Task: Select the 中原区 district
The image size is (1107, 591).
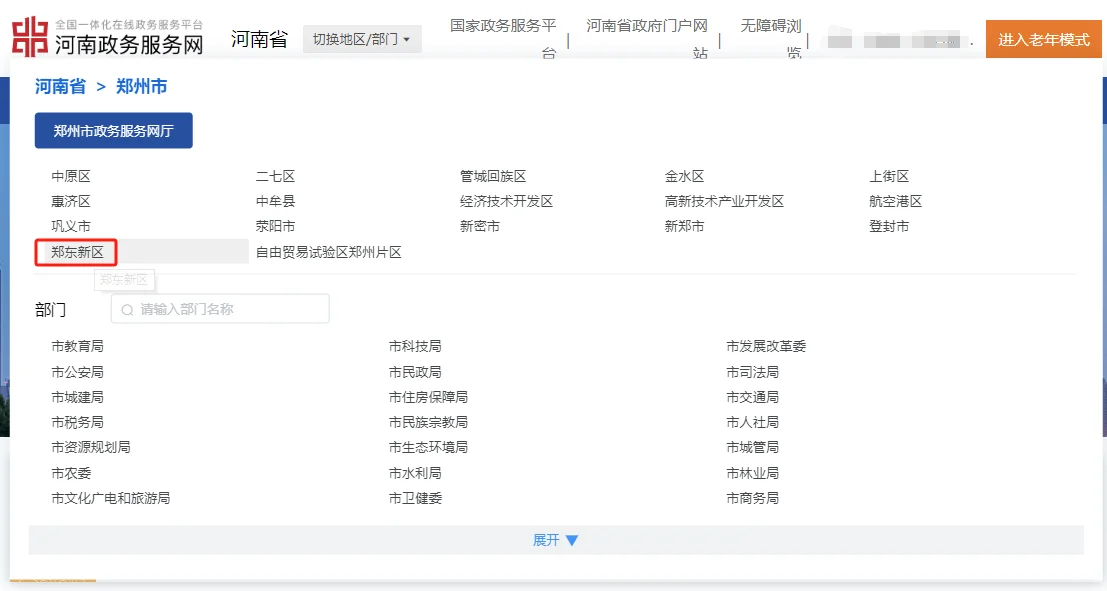Action: tap(71, 177)
